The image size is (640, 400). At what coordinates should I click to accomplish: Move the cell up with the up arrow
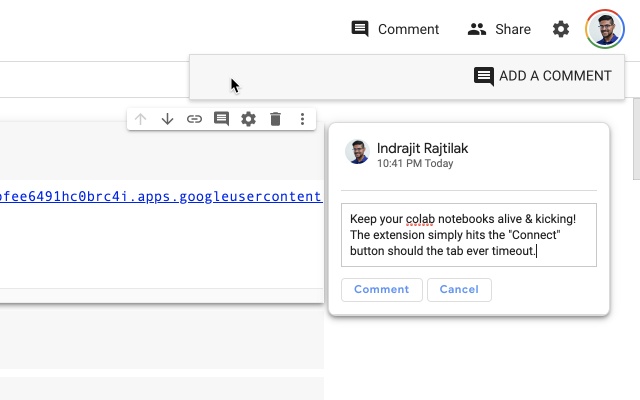click(x=141, y=119)
